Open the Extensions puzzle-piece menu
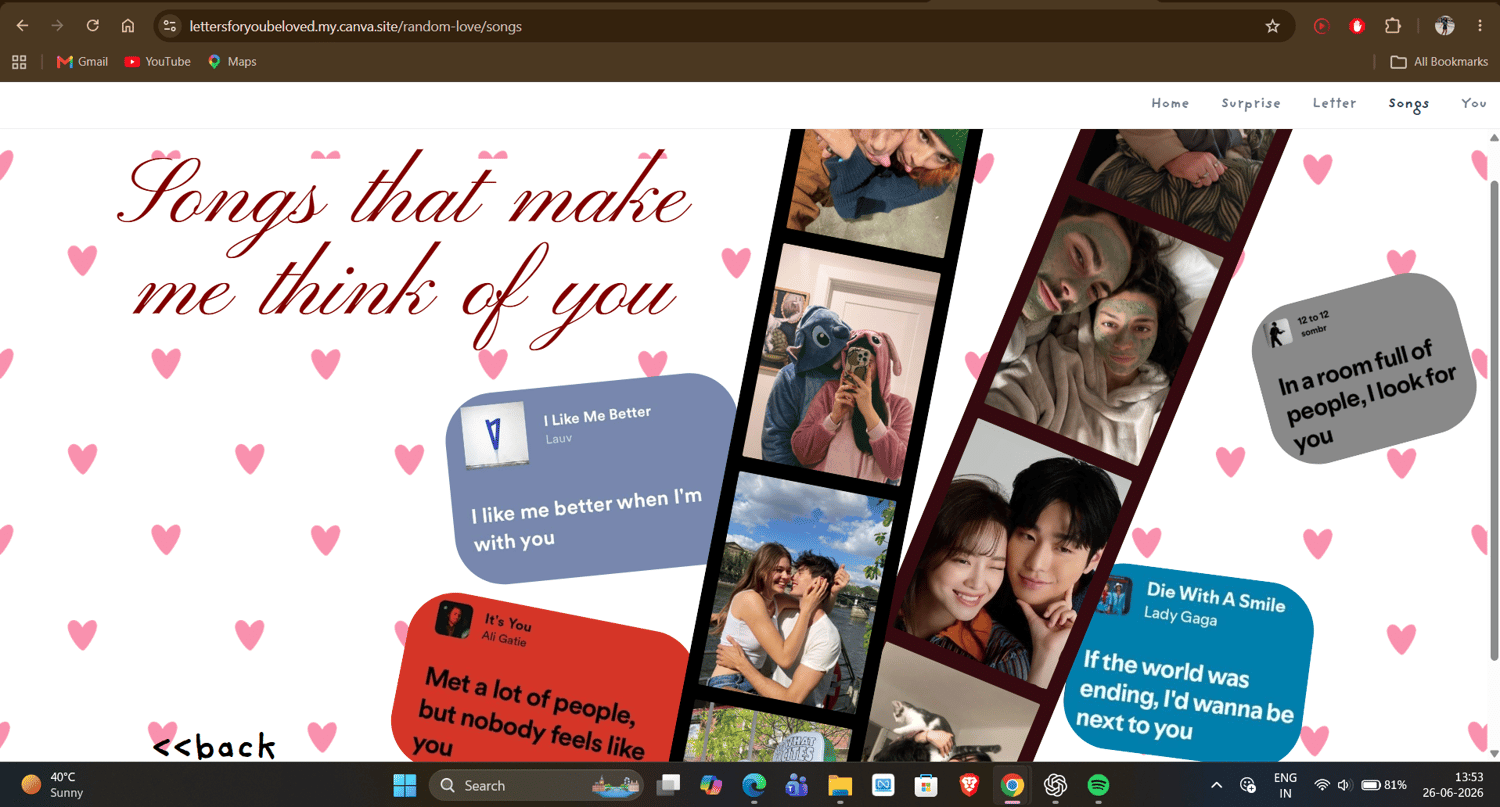The image size is (1500, 807). [1392, 26]
